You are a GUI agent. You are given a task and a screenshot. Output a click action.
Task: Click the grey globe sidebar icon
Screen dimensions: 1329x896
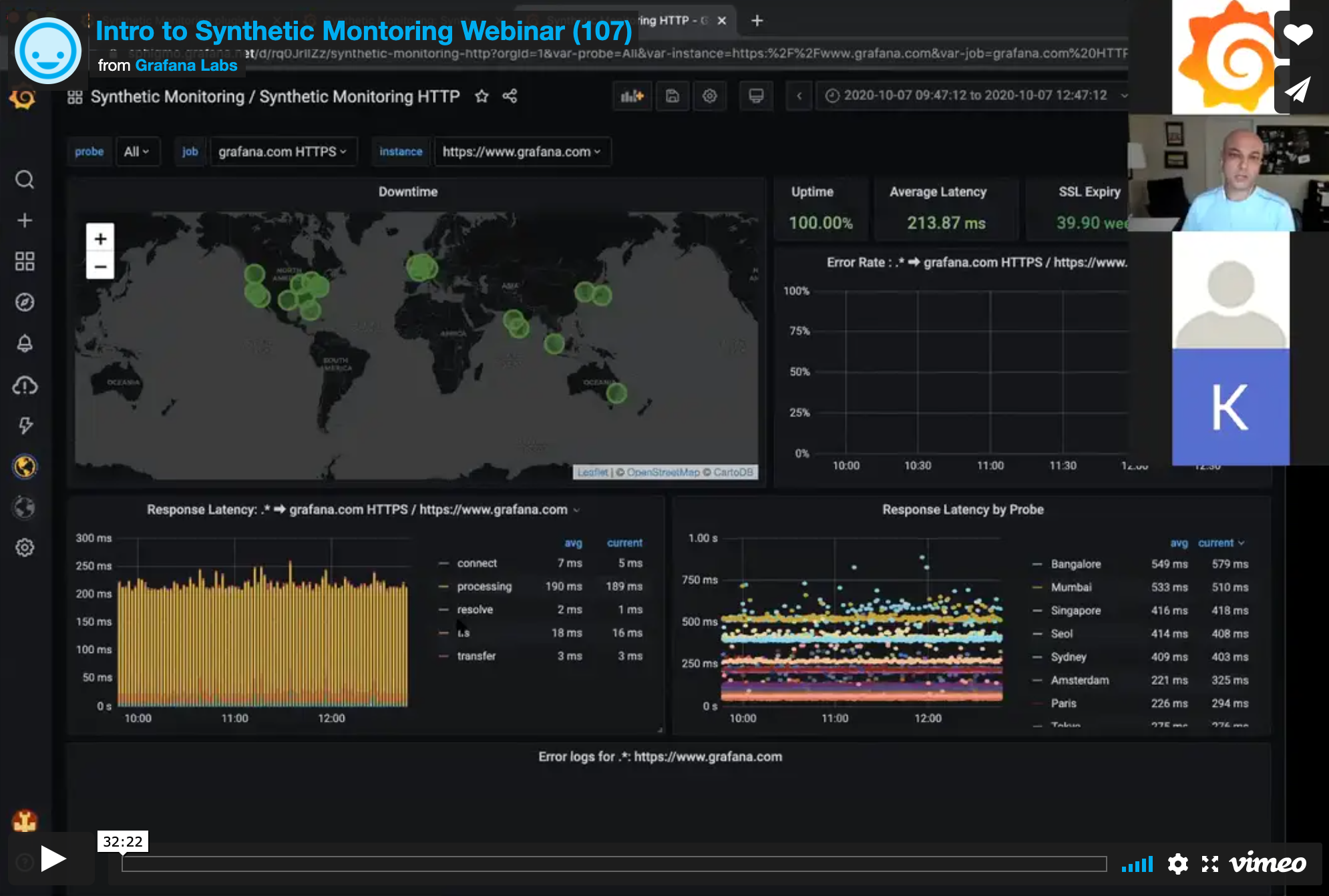[x=25, y=507]
